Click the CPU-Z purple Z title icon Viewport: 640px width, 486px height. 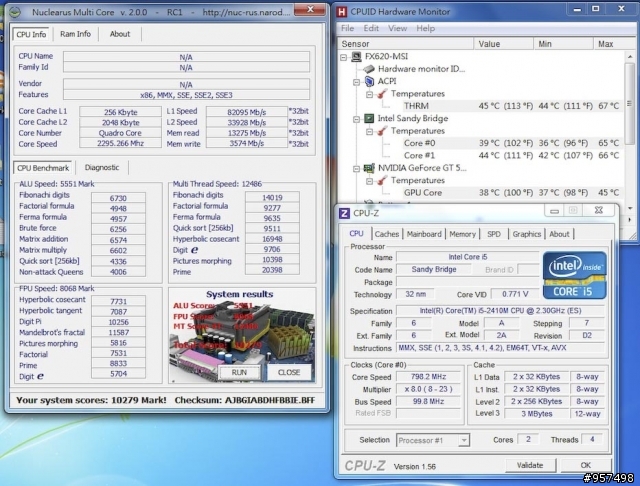pos(344,213)
